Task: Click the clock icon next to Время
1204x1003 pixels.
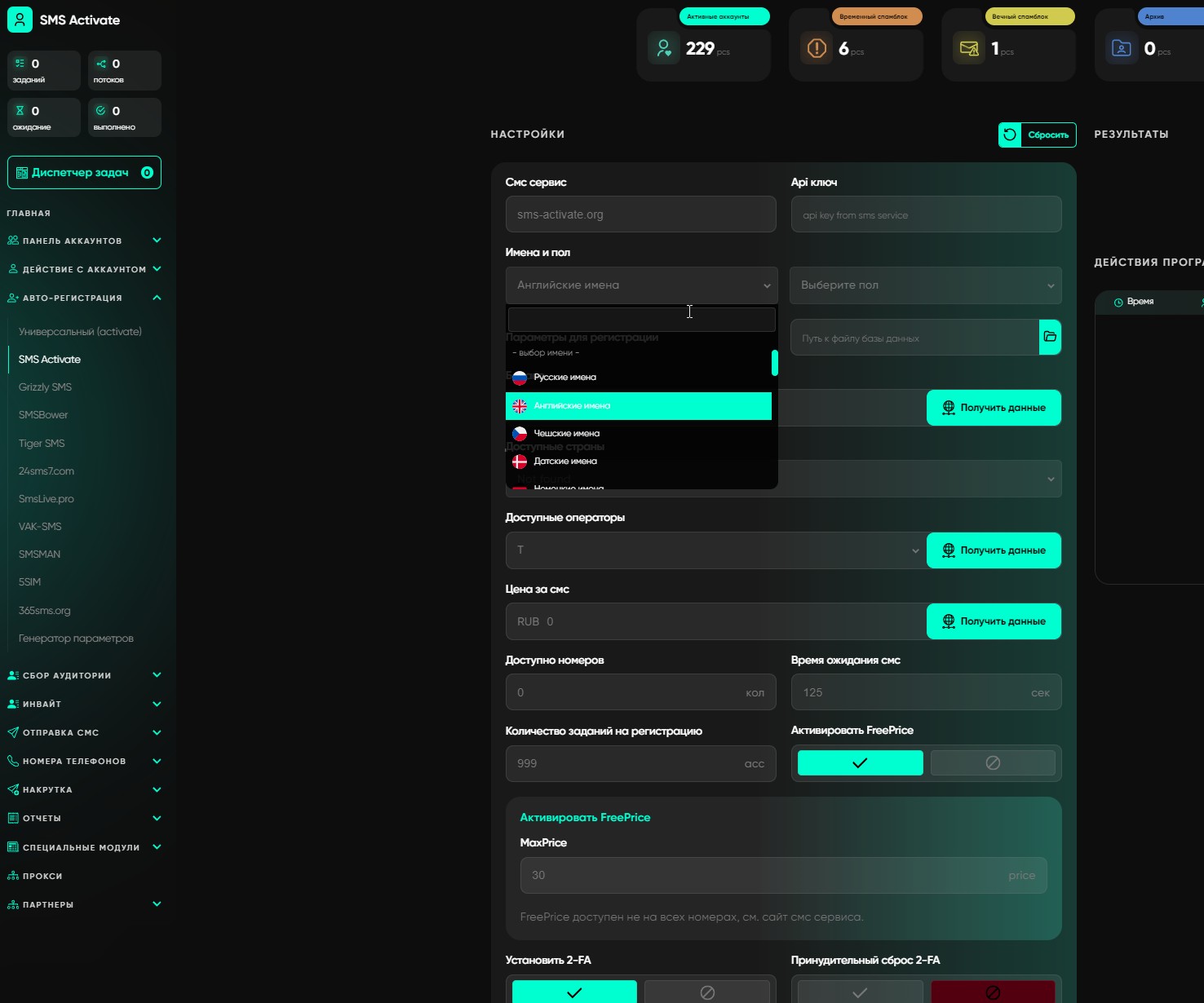Action: click(x=1118, y=303)
